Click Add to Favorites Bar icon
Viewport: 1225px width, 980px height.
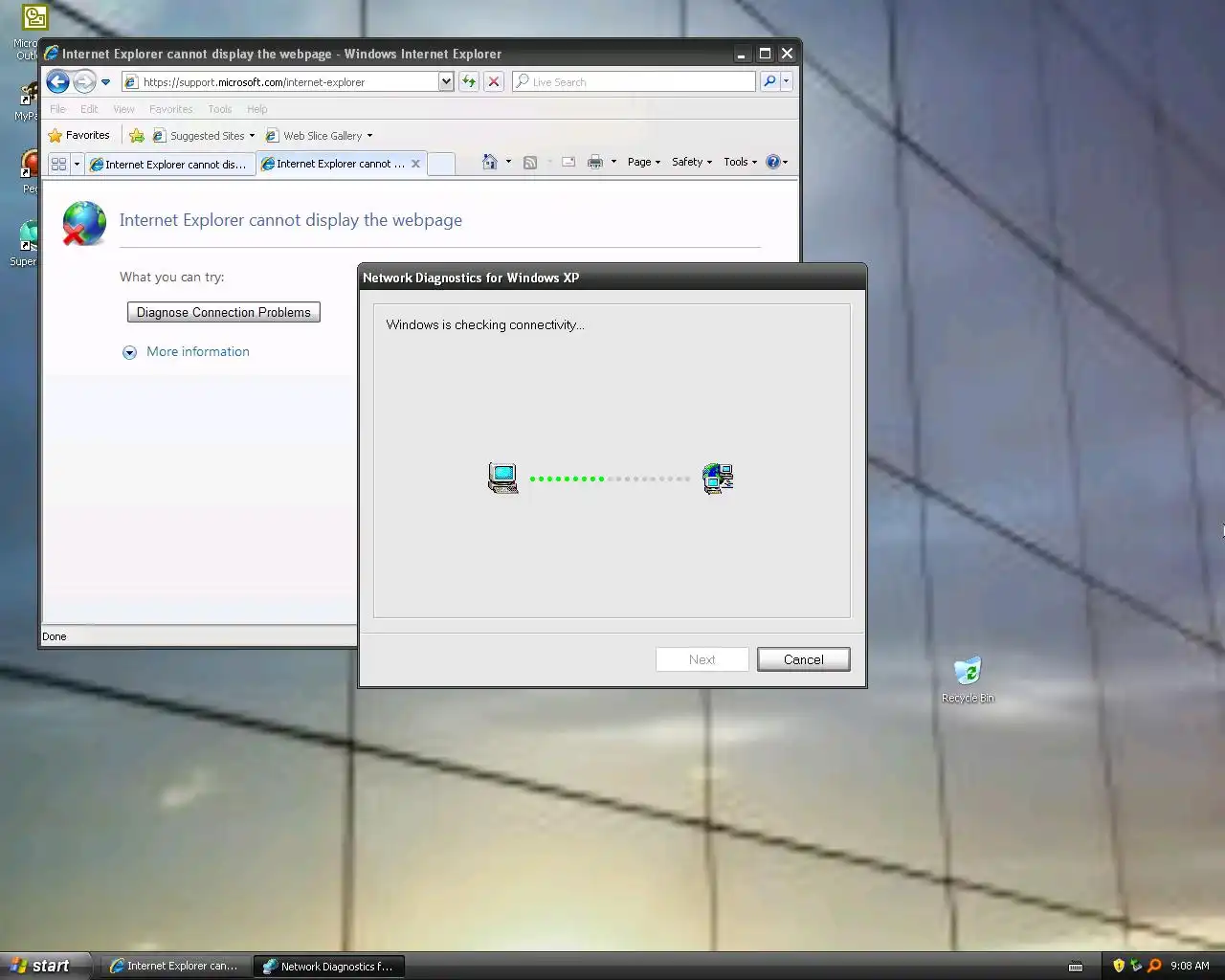click(x=137, y=136)
